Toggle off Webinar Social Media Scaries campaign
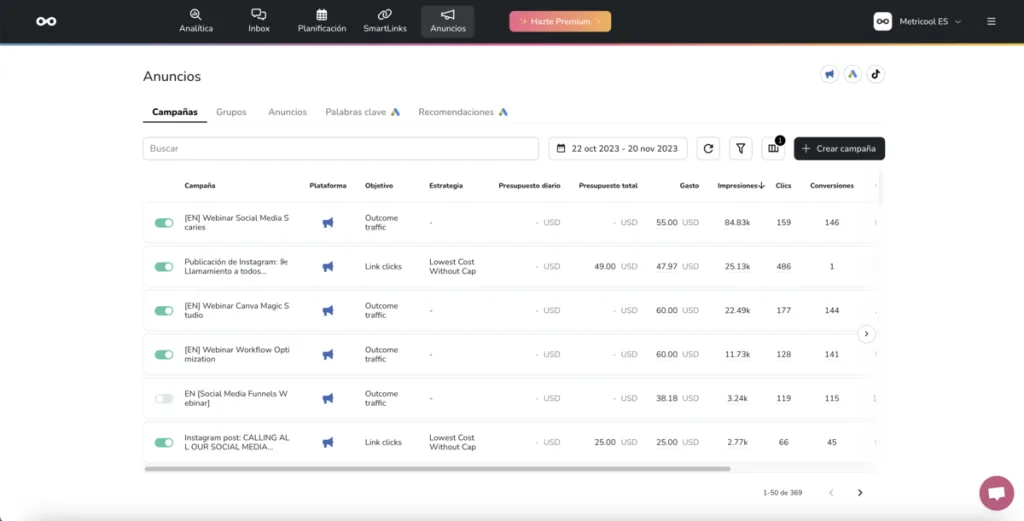Viewport: 1024px width, 521px height. (164, 223)
